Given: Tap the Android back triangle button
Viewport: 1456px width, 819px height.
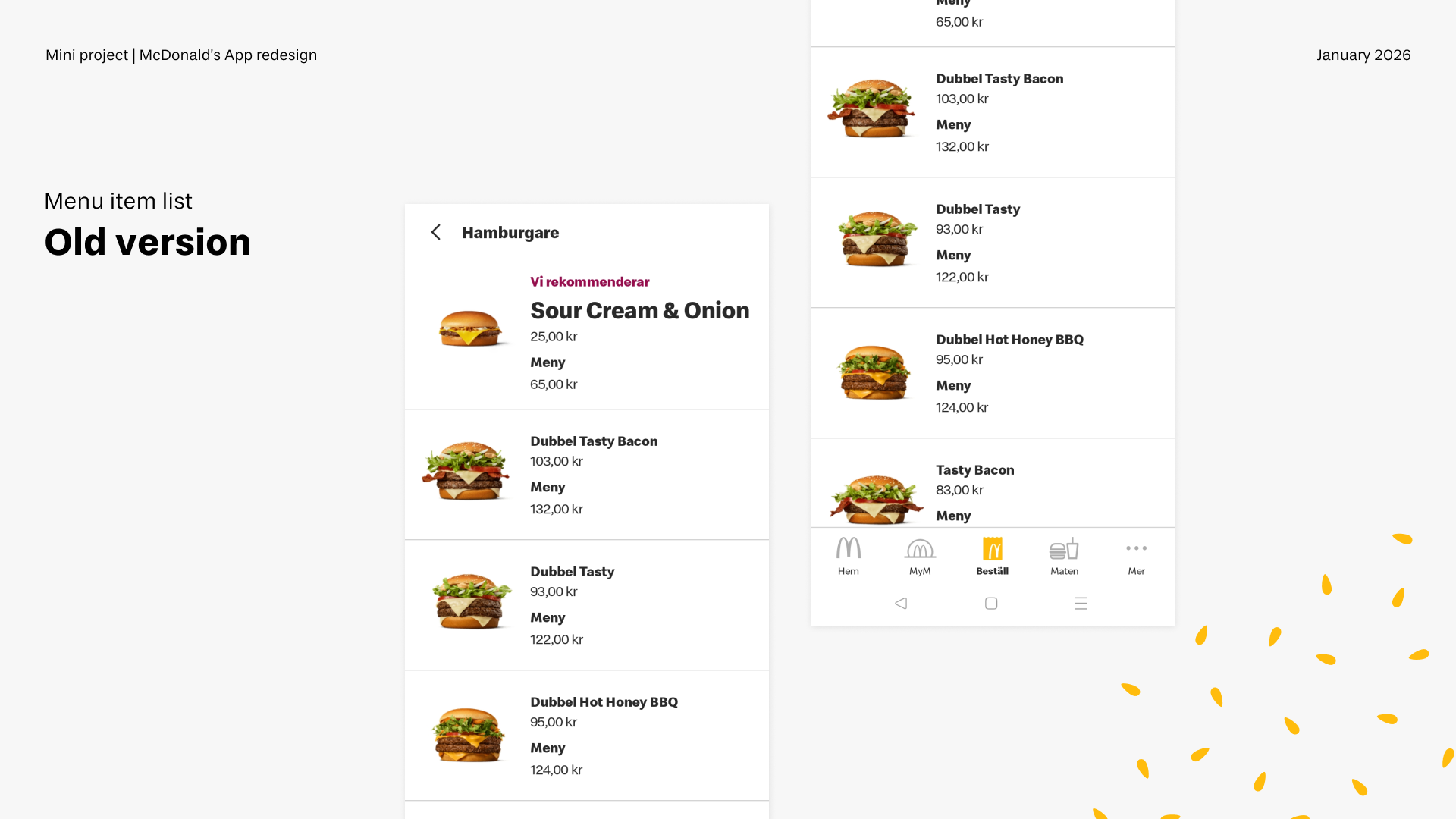Looking at the screenshot, I should pos(901,604).
